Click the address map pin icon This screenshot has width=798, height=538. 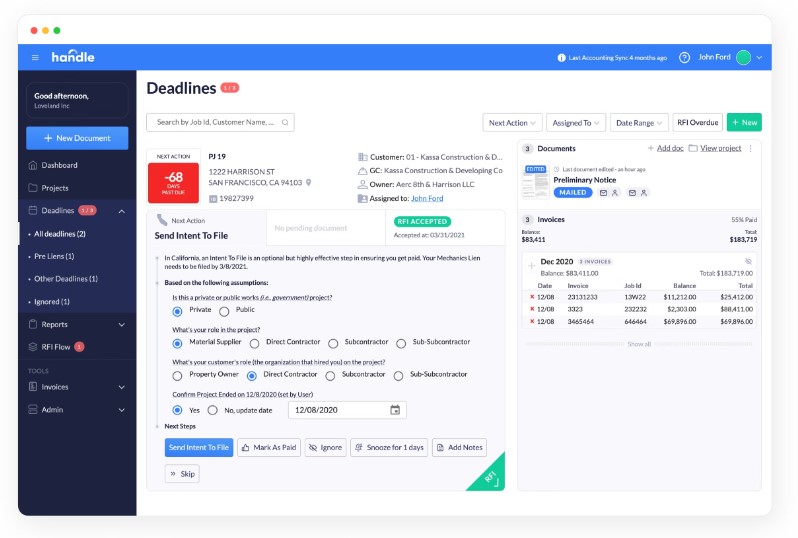point(308,183)
